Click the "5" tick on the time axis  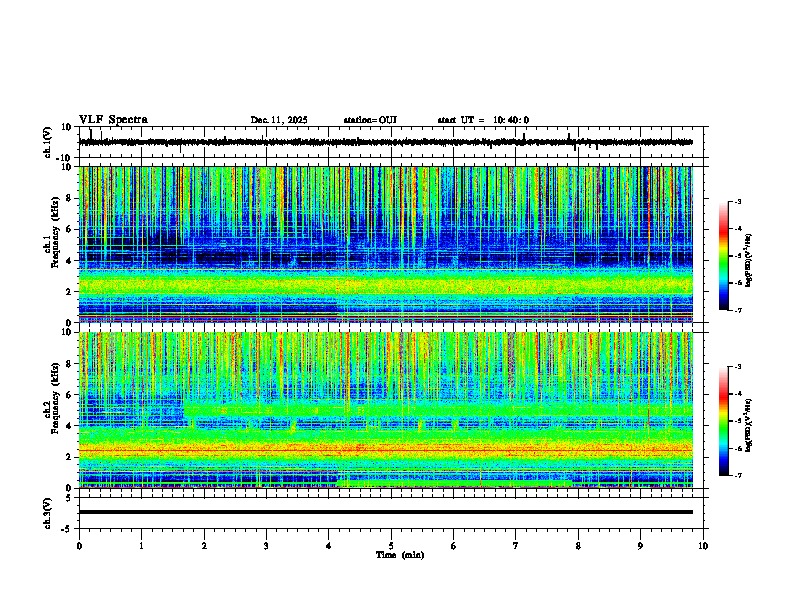tap(391, 546)
